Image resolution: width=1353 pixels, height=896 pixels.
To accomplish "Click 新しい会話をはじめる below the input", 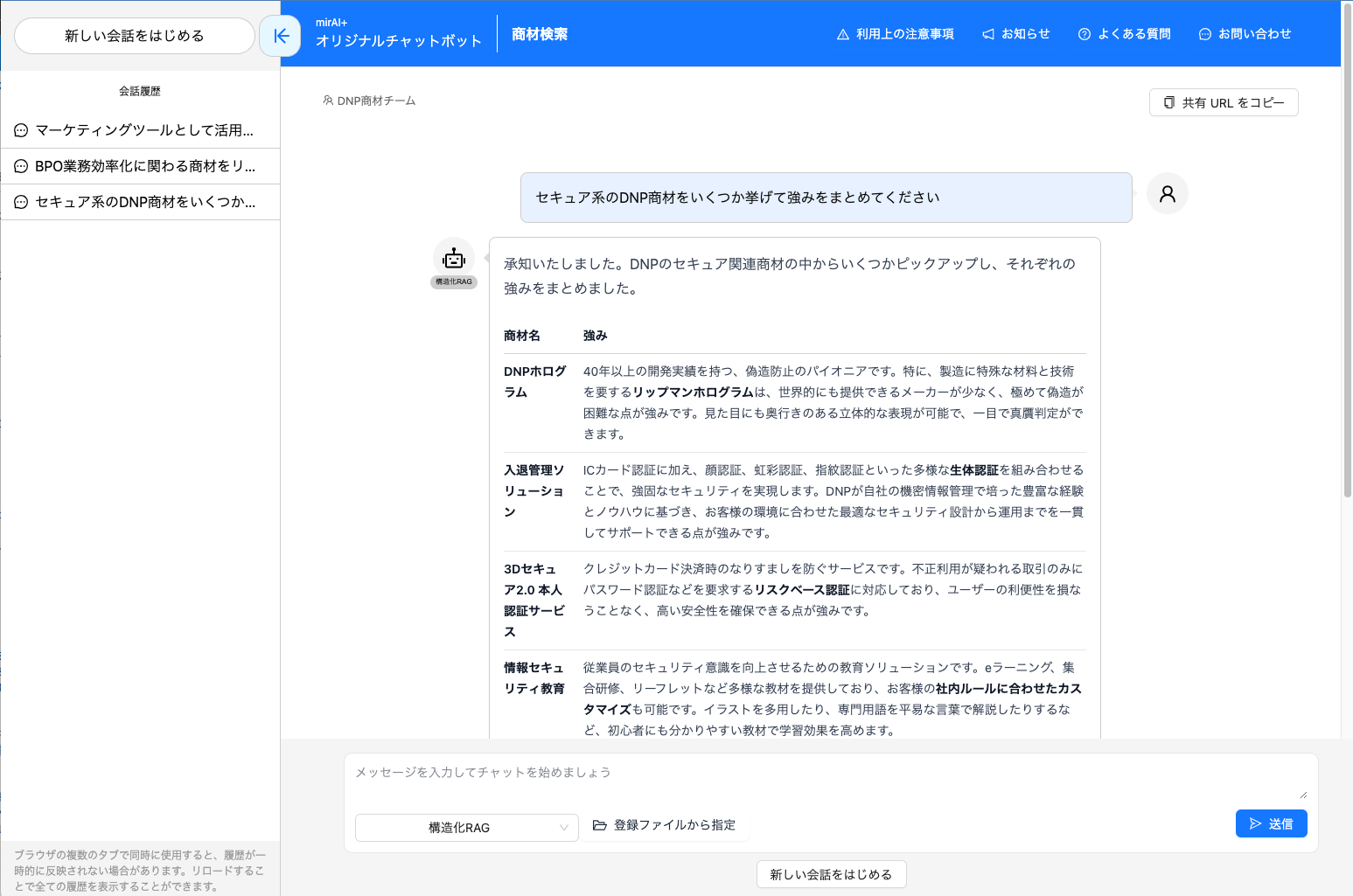I will click(x=830, y=874).
